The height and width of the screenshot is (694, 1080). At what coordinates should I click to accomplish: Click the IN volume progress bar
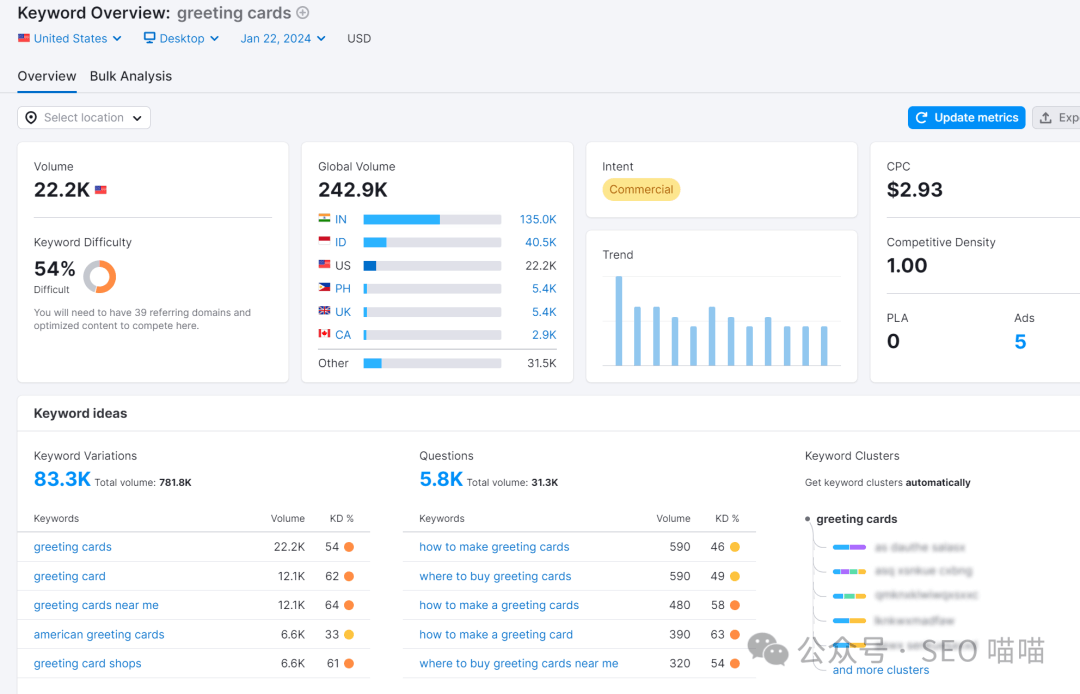[x=433, y=220]
